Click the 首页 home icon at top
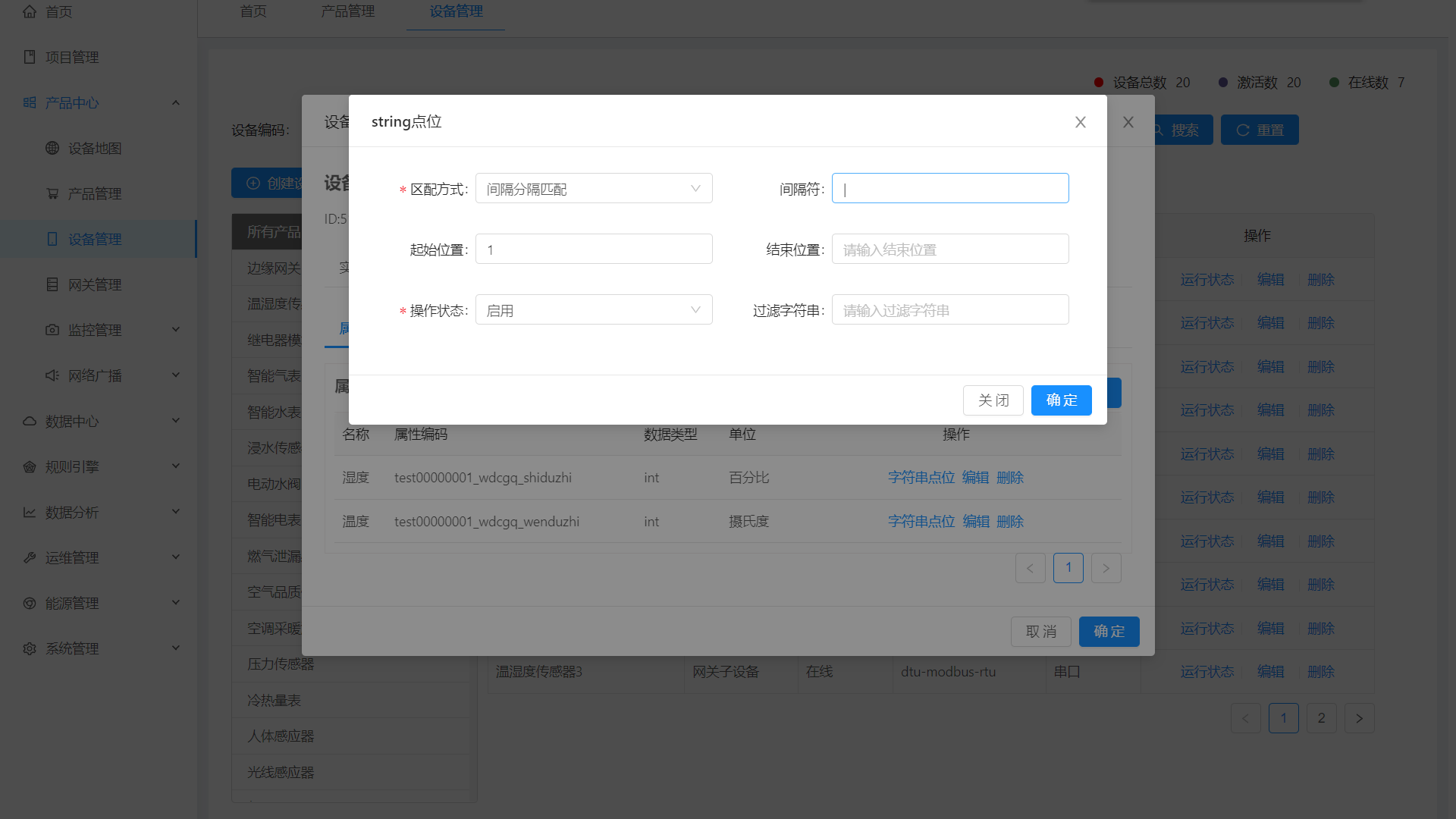 tap(30, 11)
